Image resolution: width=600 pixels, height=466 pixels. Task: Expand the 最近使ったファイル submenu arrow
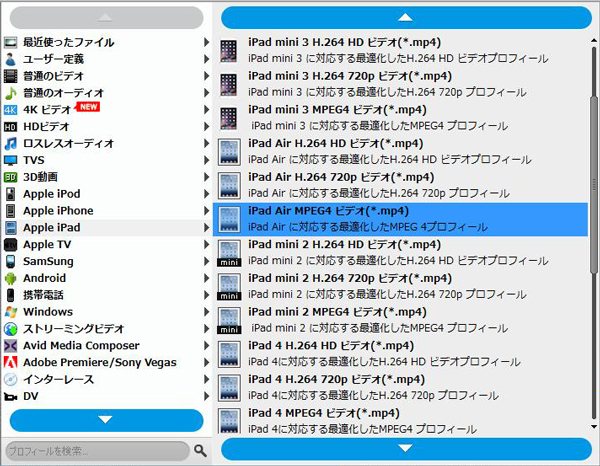[x=206, y=42]
